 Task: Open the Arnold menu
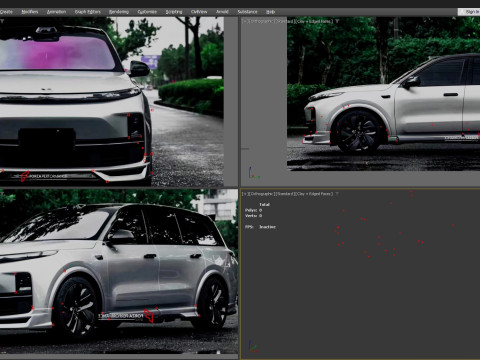222,12
